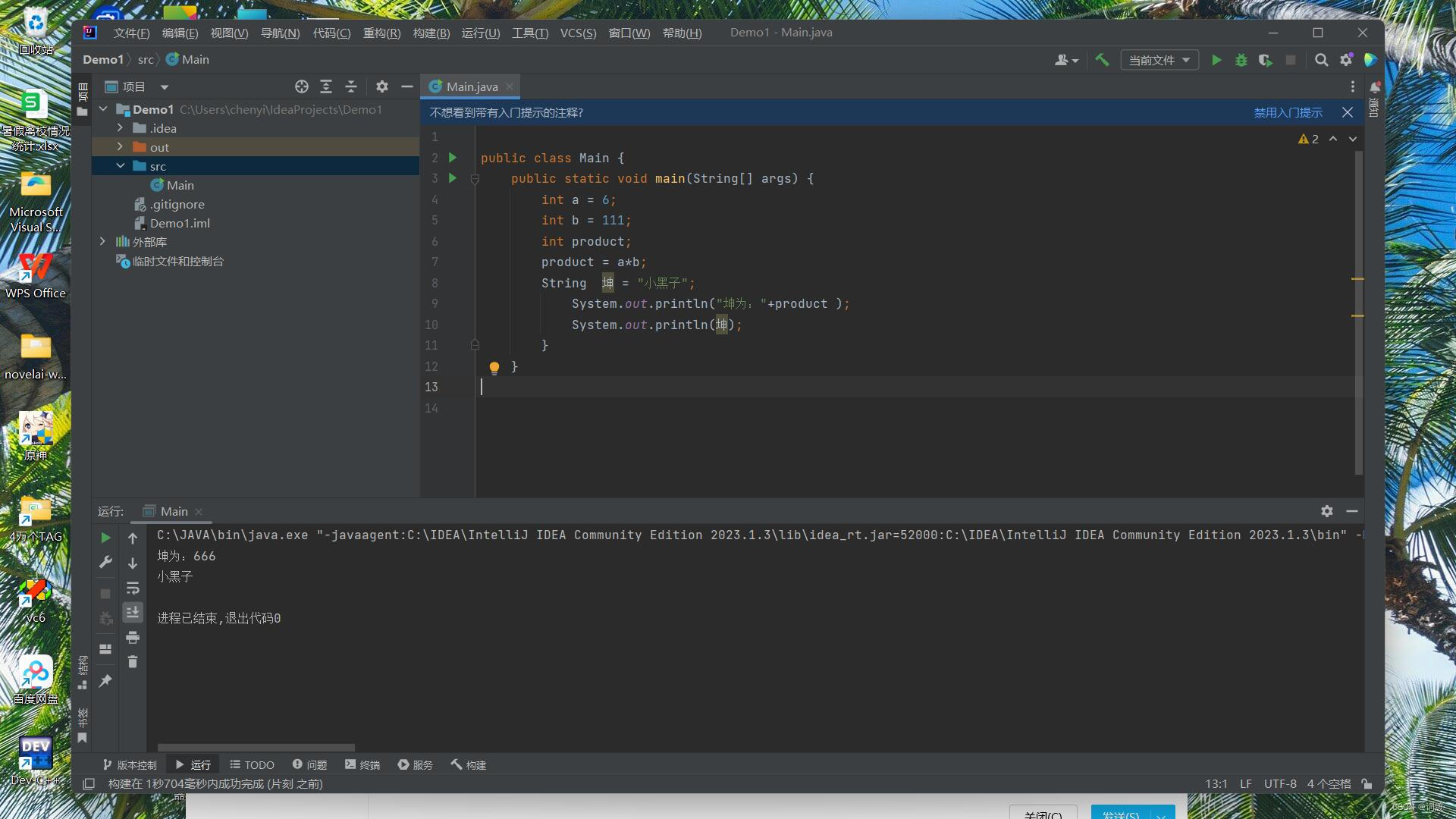
Task: Collapse the src folder node
Action: [120, 166]
